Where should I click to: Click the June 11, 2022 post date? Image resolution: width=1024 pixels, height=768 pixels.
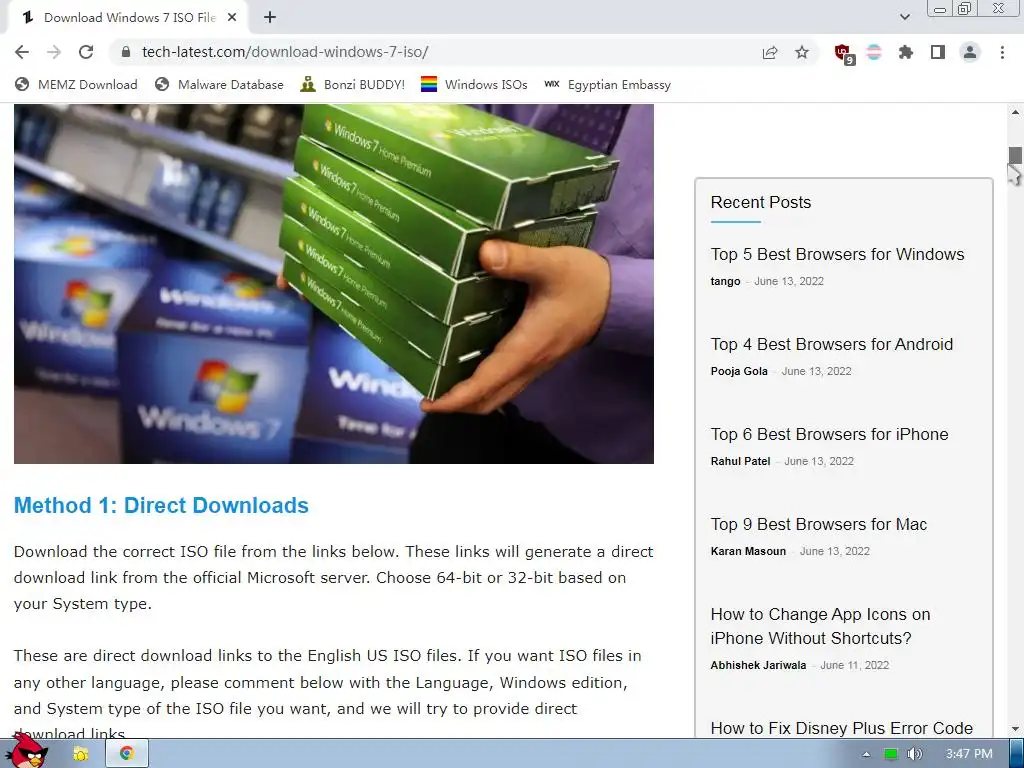point(854,665)
